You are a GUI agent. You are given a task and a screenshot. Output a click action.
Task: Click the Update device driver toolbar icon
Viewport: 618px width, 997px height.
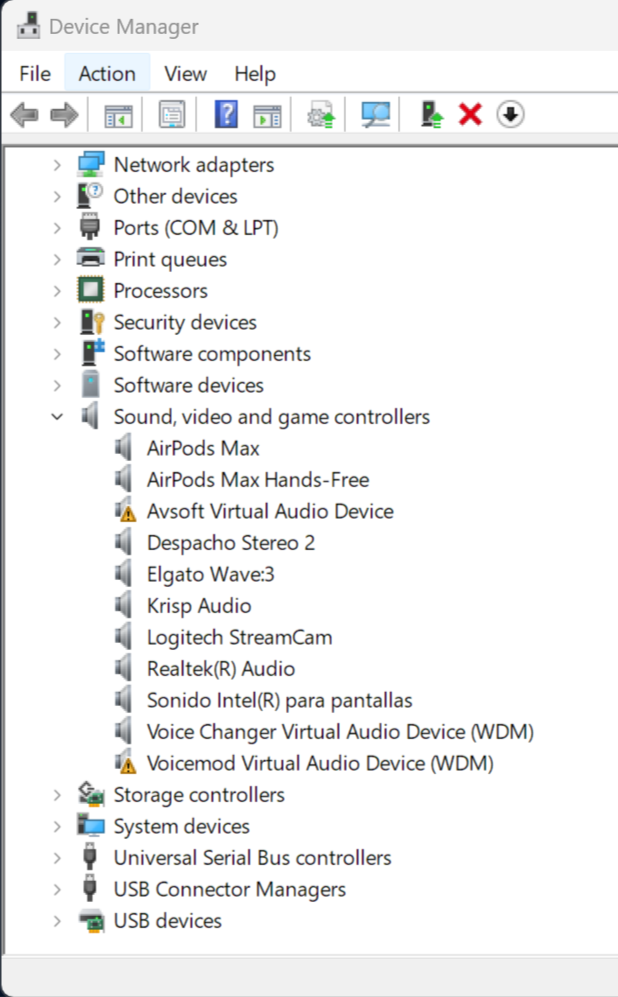431,116
